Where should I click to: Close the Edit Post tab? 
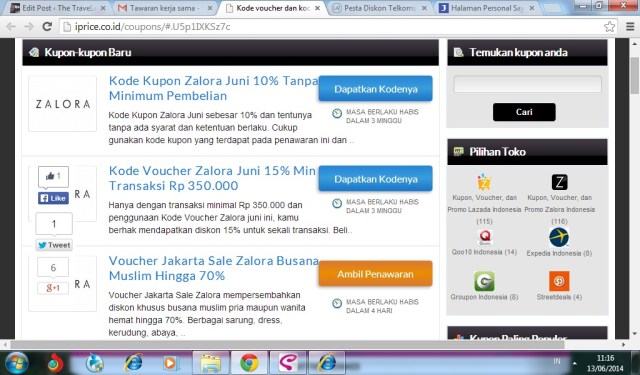pyautogui.click(x=103, y=8)
